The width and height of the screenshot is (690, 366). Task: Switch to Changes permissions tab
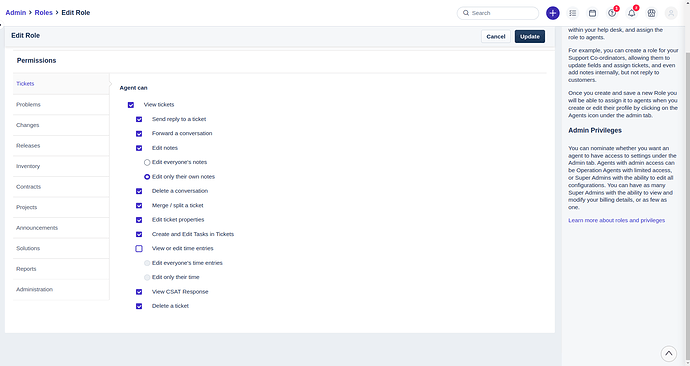[x=61, y=125]
